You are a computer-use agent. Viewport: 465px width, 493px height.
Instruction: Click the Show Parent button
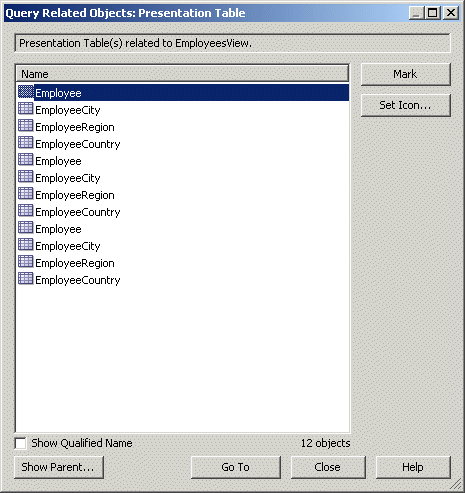[59, 467]
